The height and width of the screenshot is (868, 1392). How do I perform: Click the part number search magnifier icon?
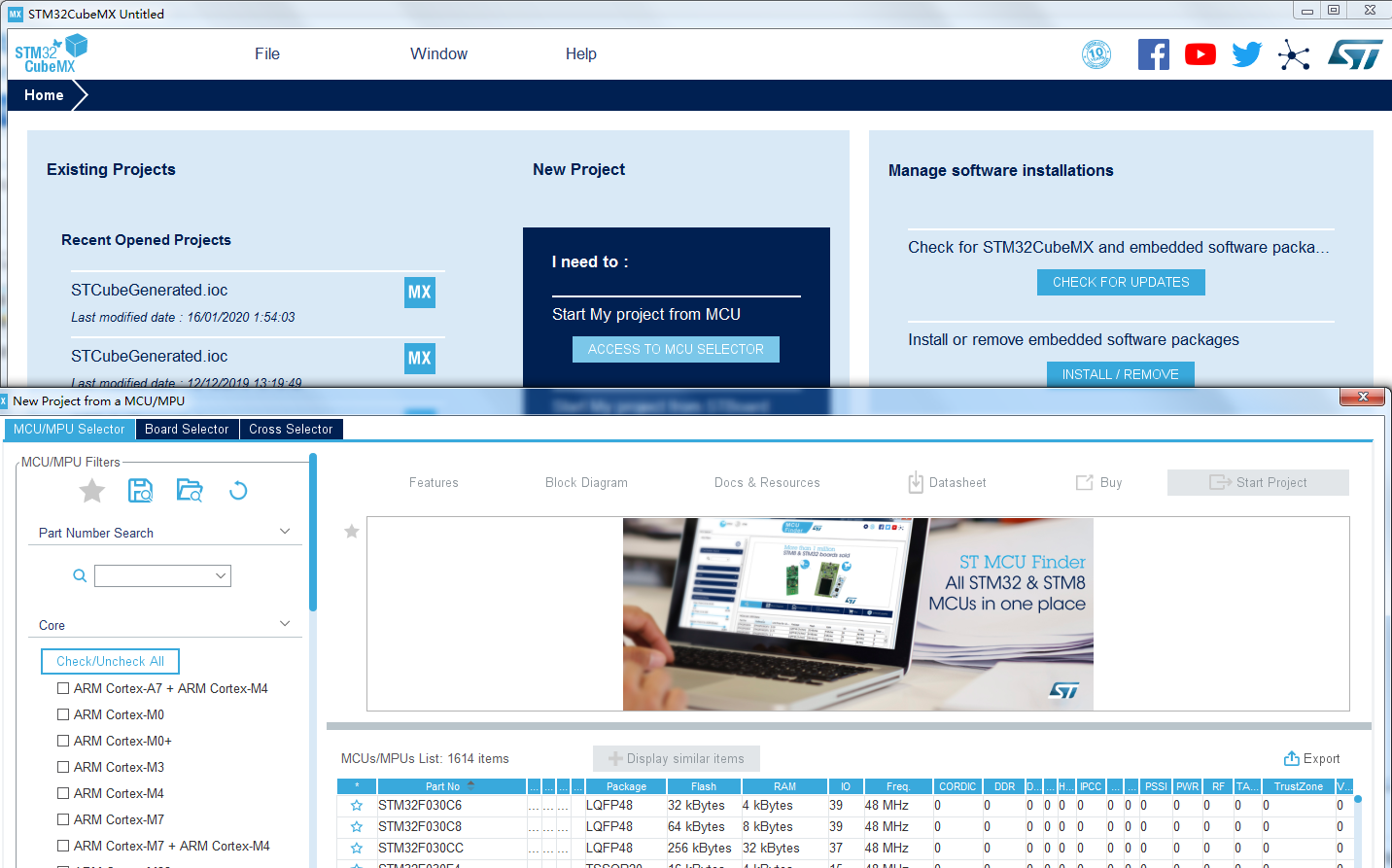pos(80,575)
